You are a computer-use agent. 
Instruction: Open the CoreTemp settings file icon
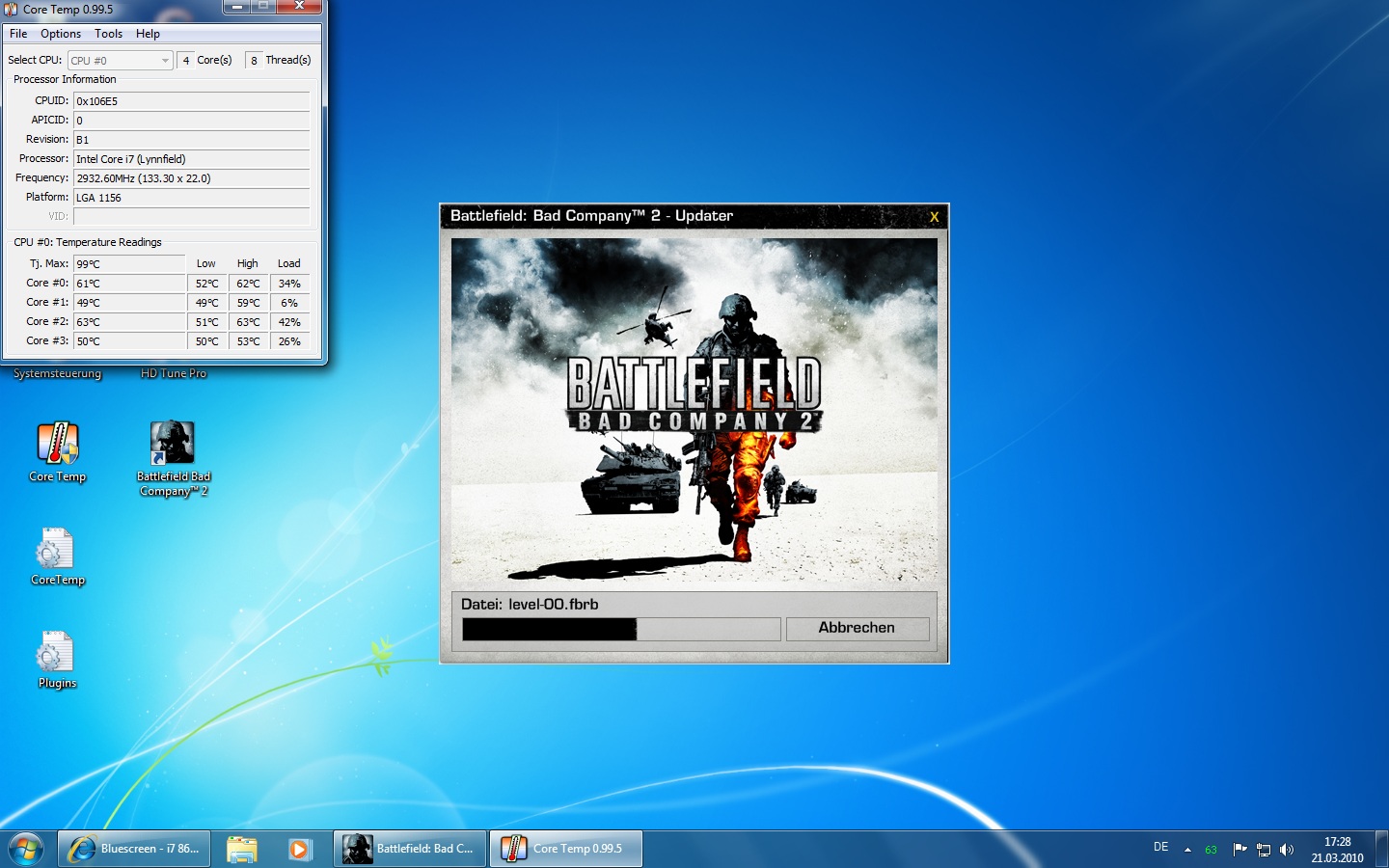[x=57, y=556]
